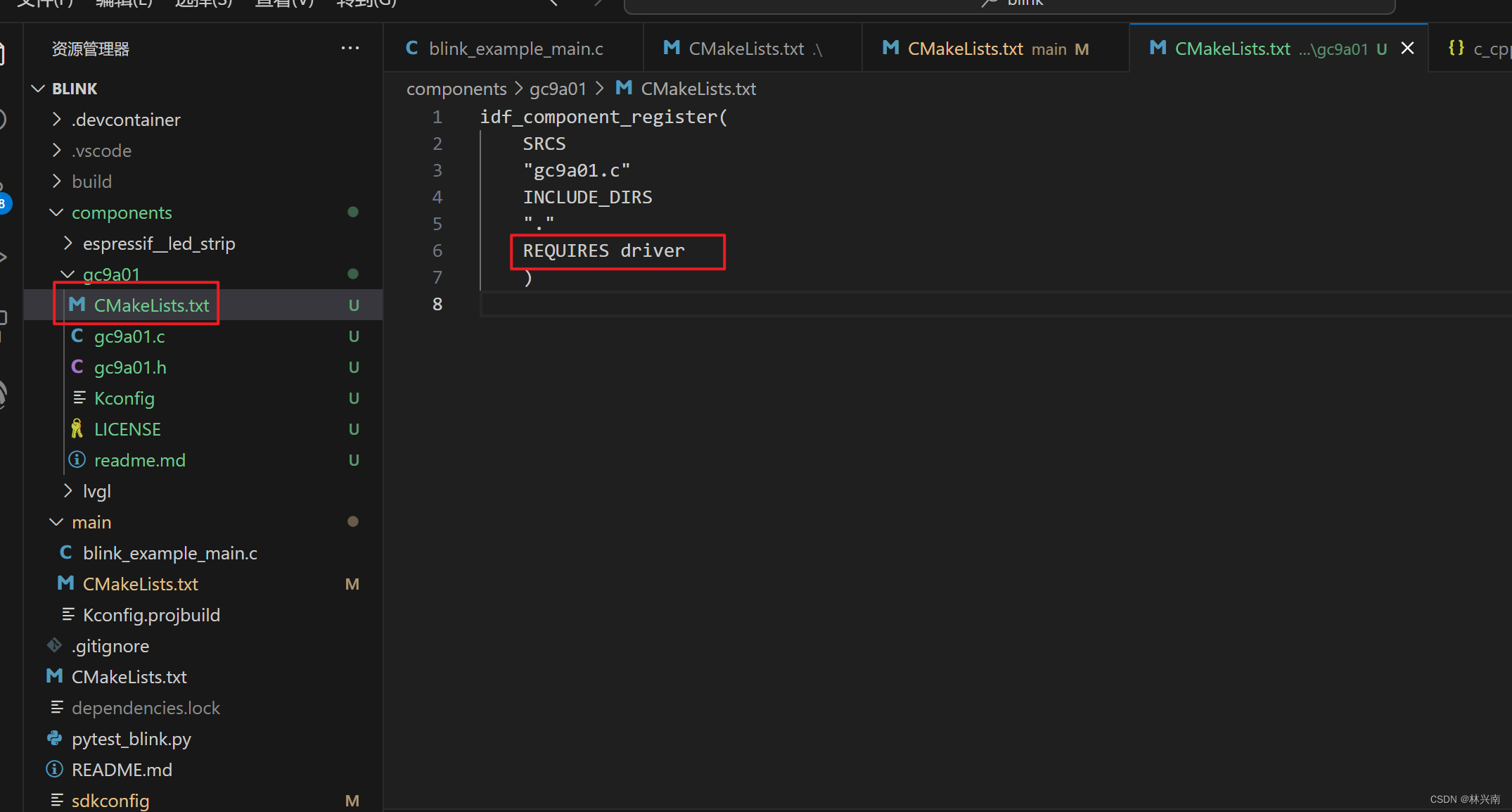Open gc9a01.c source file
This screenshot has height=812, width=1512.
click(203, 336)
